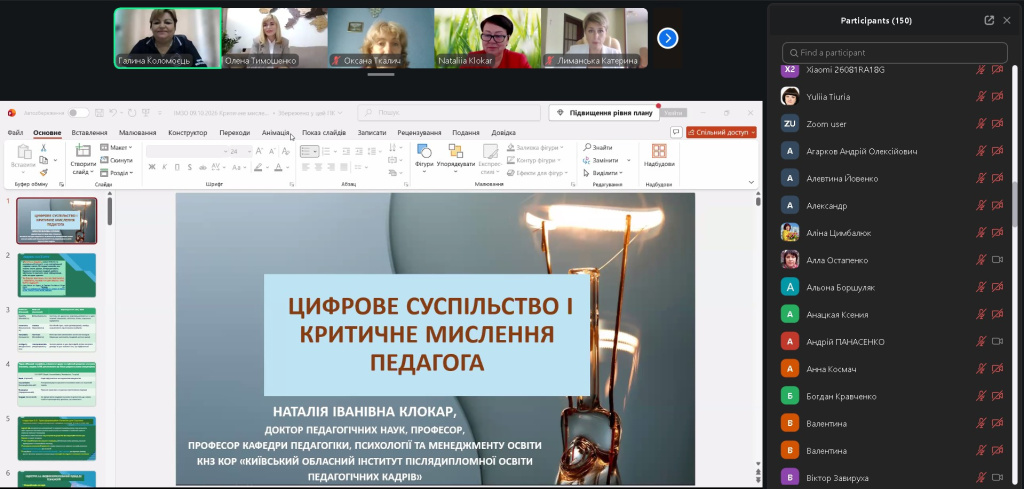
Task: Click the text highlight color pen
Action: click(258, 167)
